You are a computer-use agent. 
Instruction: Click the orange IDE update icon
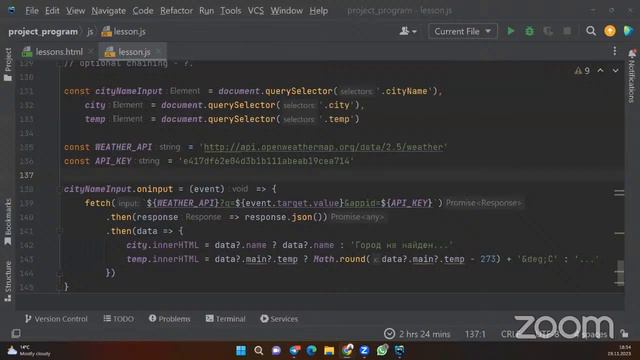pos(610,31)
